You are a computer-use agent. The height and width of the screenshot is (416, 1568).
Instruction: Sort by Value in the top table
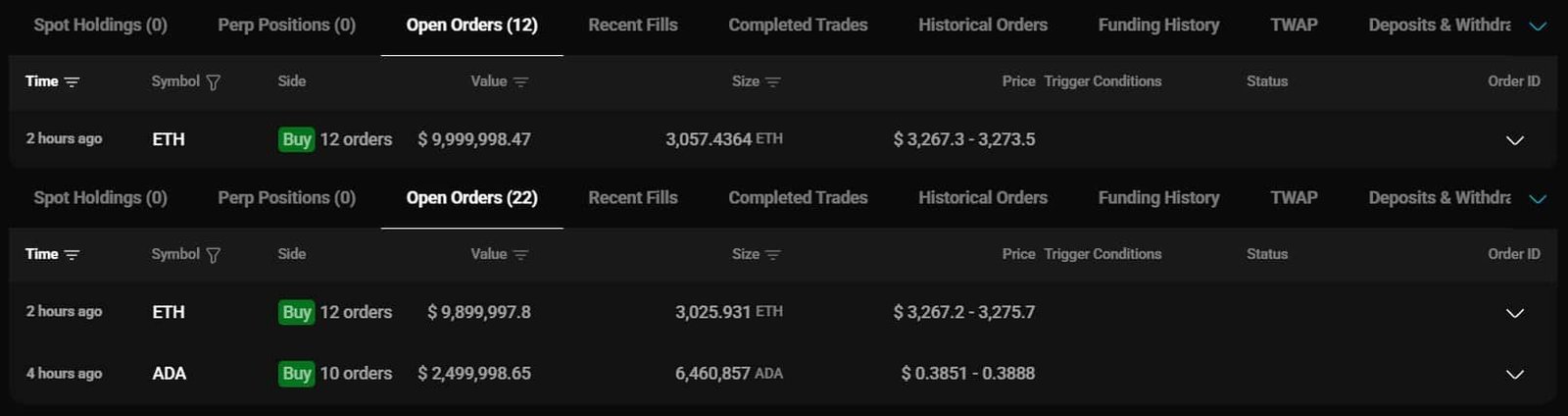click(x=520, y=82)
